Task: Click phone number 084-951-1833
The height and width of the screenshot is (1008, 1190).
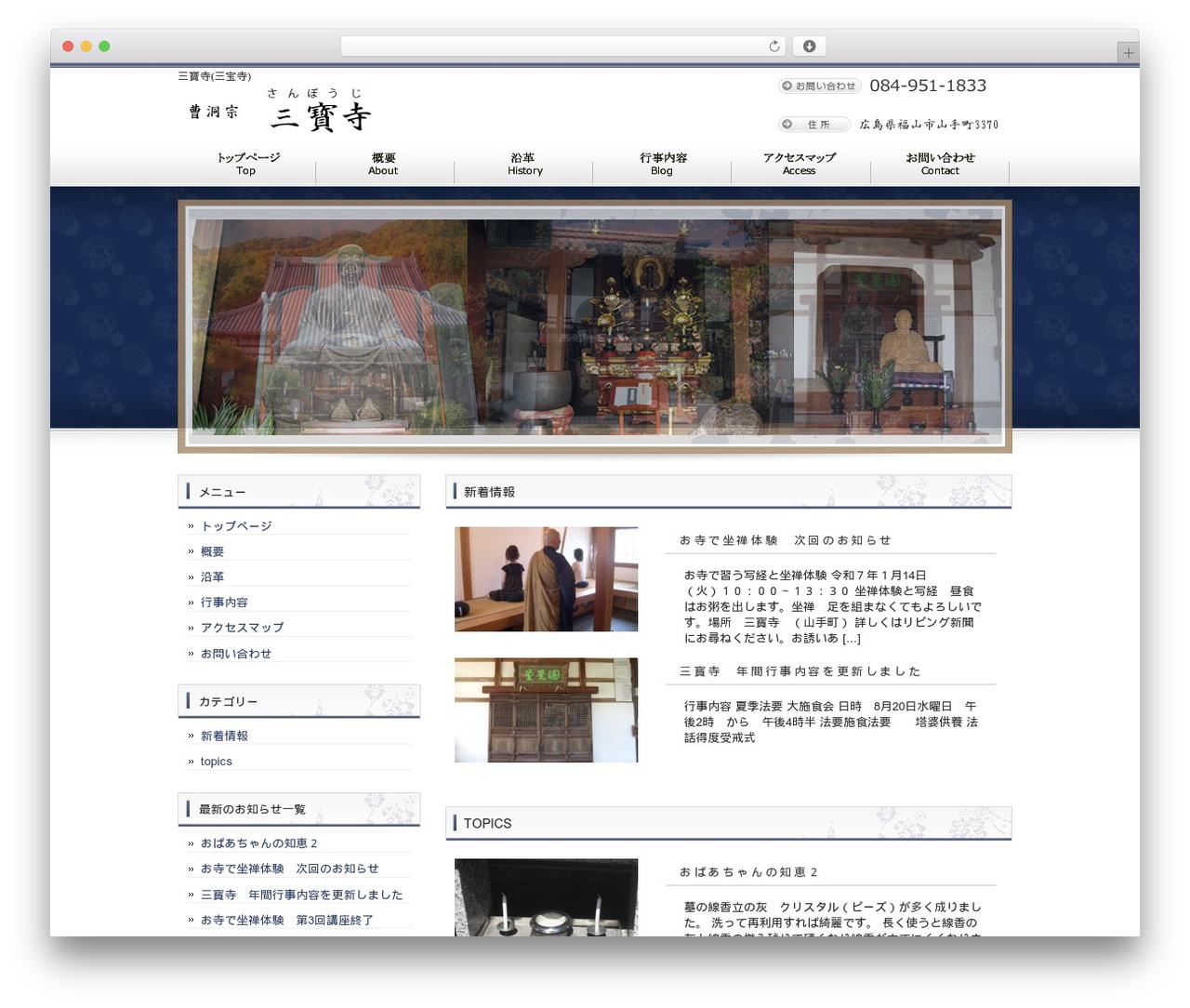Action: 928,86
